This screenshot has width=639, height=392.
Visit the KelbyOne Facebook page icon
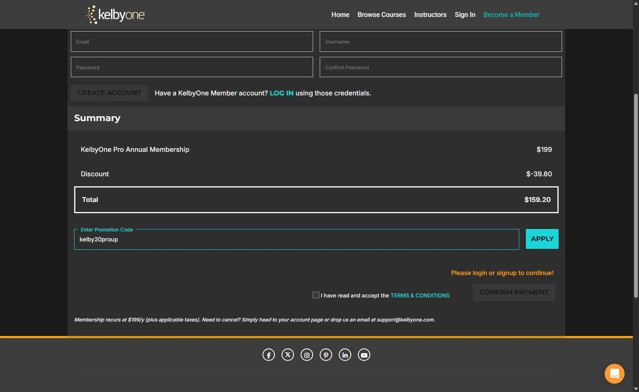[x=269, y=355]
